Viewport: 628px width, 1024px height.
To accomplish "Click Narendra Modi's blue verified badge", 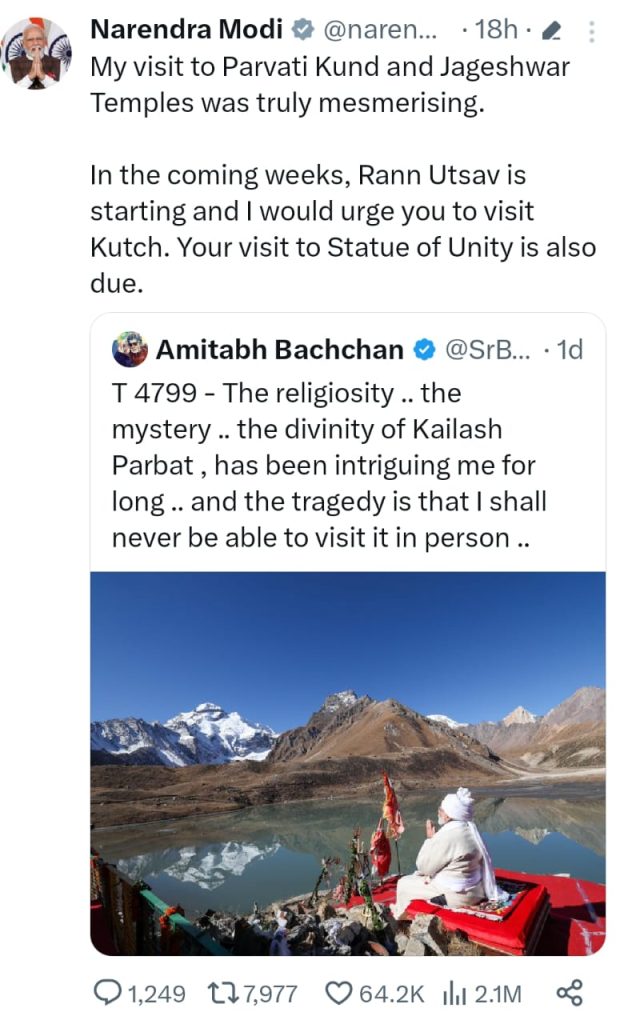I will coord(303,31).
